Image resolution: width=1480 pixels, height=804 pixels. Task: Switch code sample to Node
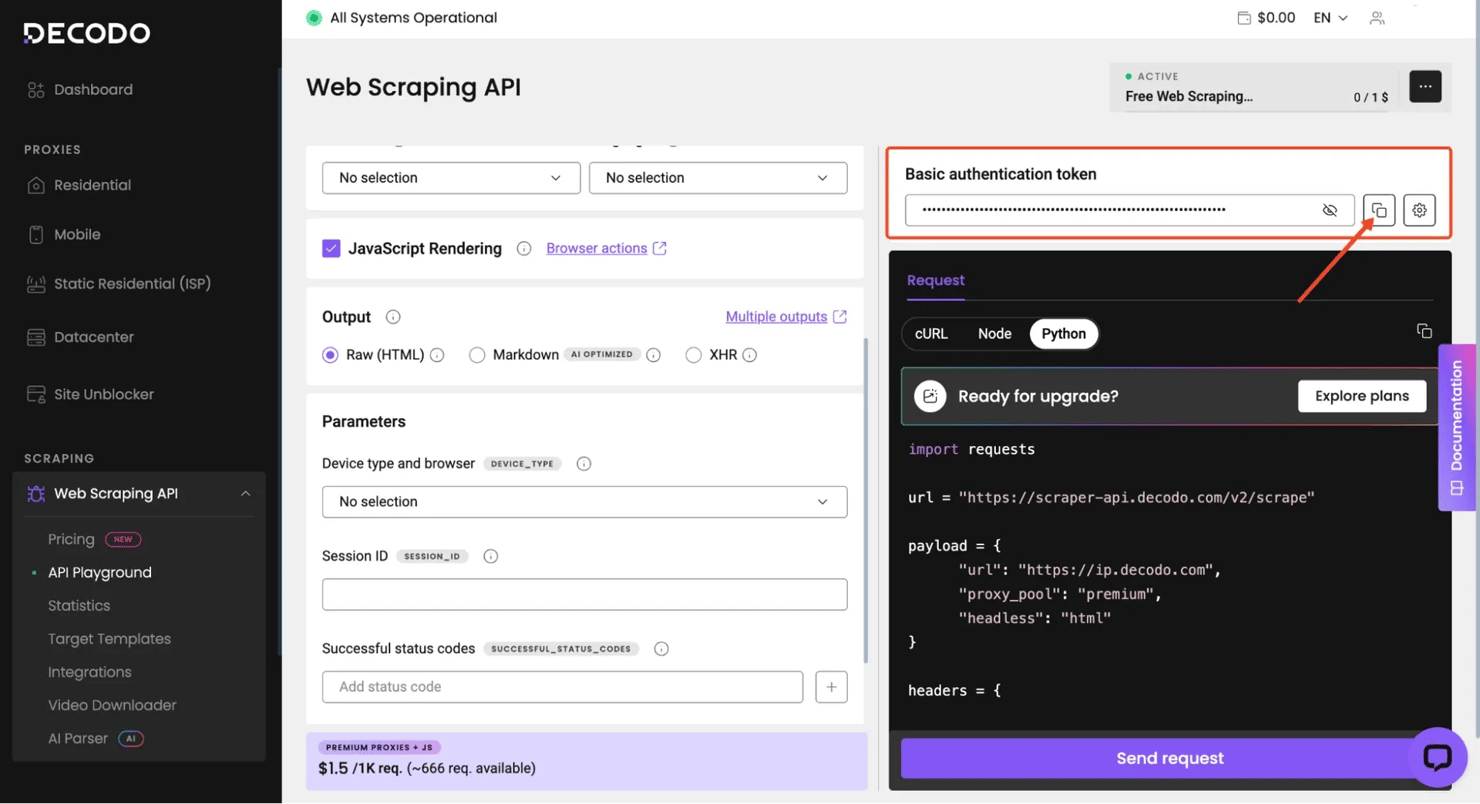[x=994, y=334]
